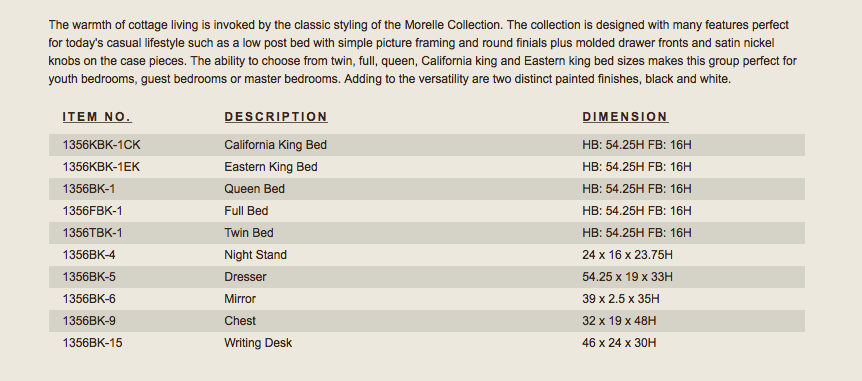This screenshot has height=381, width=862.
Task: Click the Twin Bed description
Action: click(x=248, y=233)
